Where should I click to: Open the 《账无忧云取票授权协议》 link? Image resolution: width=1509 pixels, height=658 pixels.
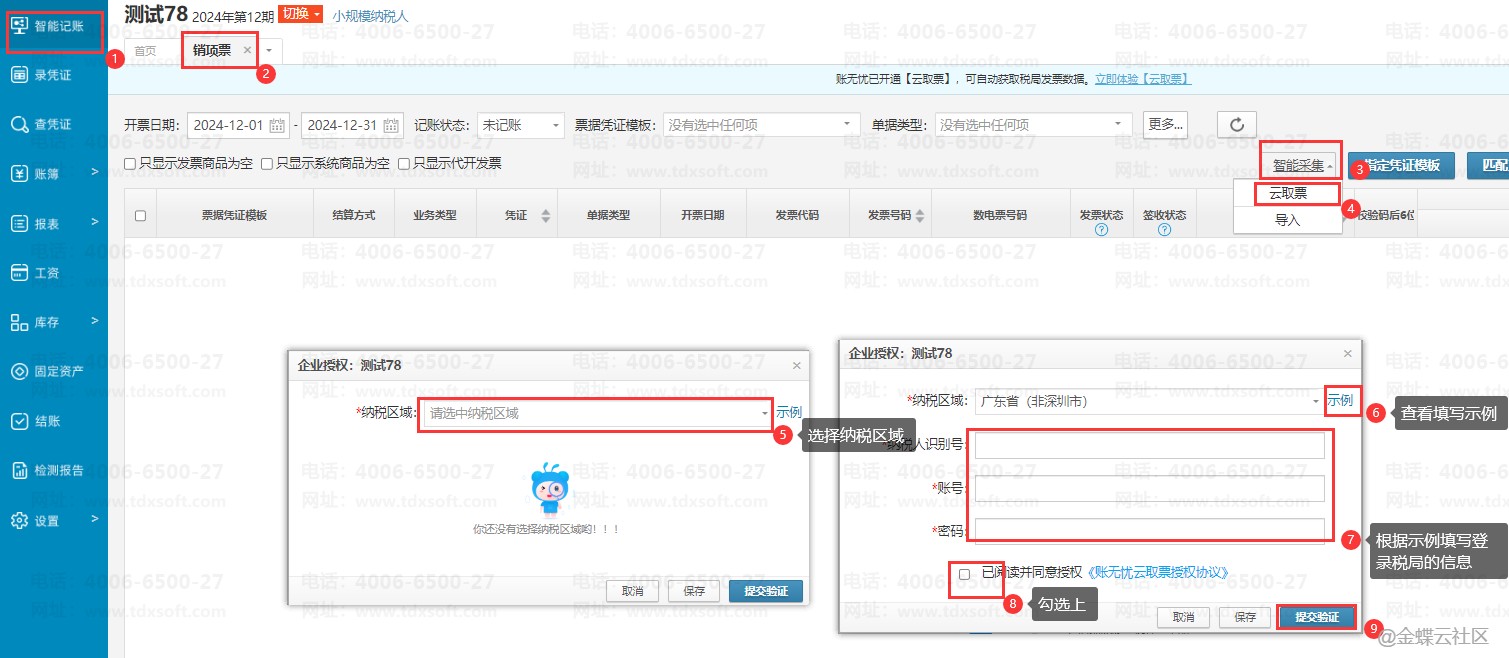pyautogui.click(x=1157, y=573)
